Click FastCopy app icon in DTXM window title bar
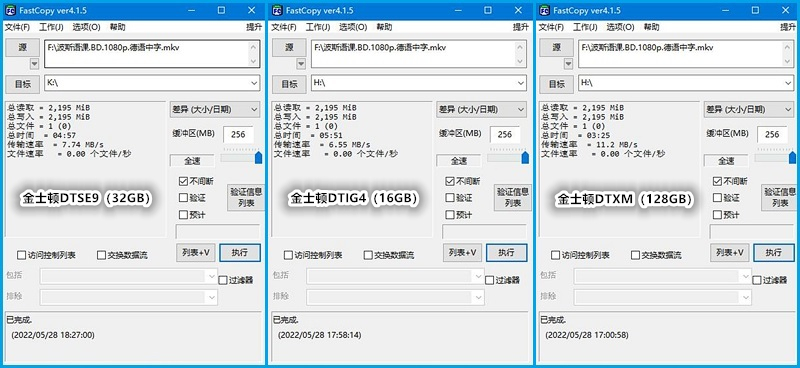 coord(545,10)
